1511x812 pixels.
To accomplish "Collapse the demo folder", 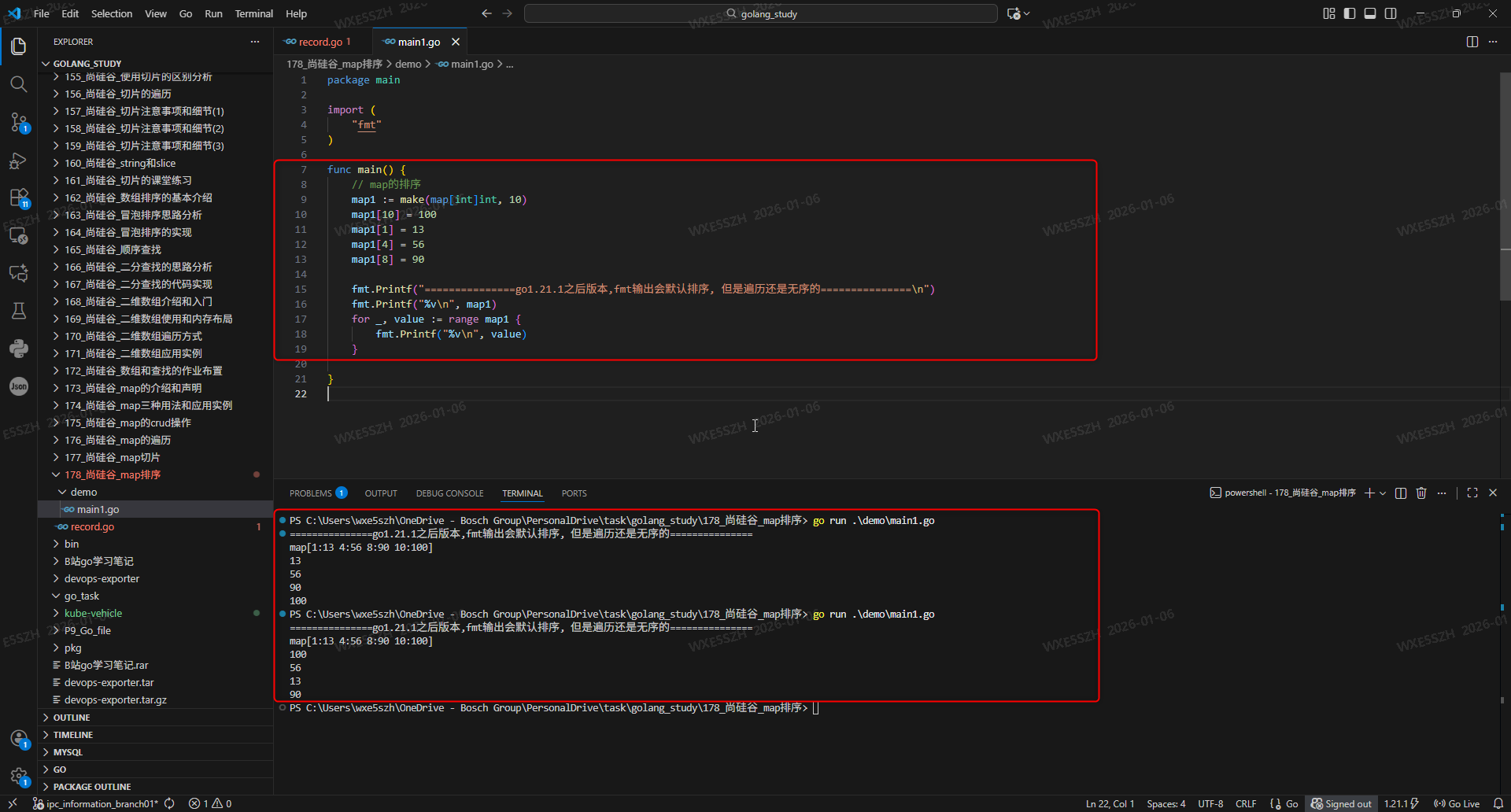I will [156, 492].
